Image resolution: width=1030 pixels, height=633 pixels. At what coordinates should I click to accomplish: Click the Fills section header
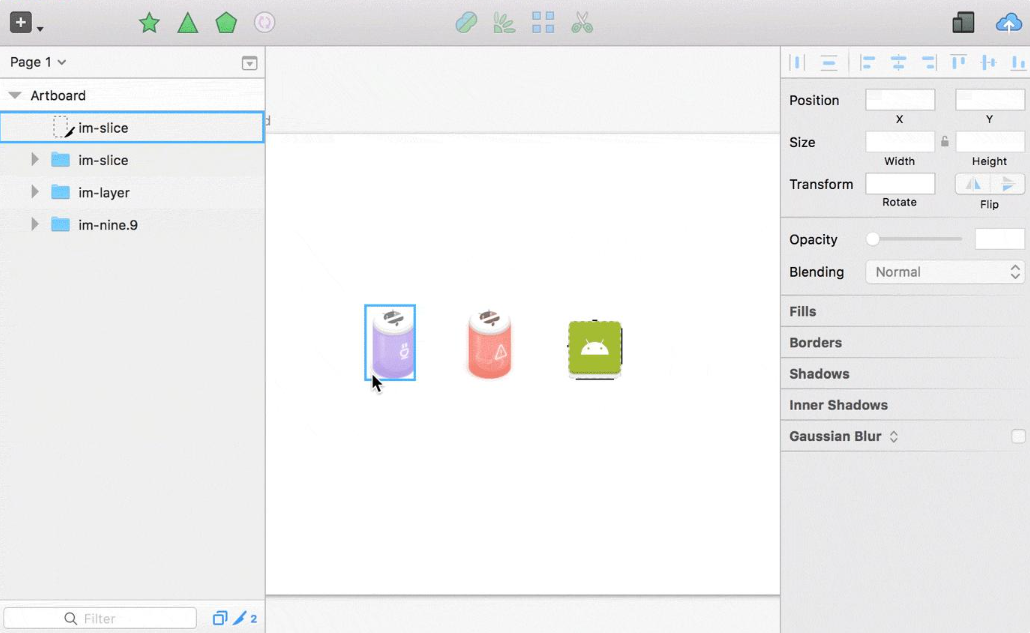point(905,311)
